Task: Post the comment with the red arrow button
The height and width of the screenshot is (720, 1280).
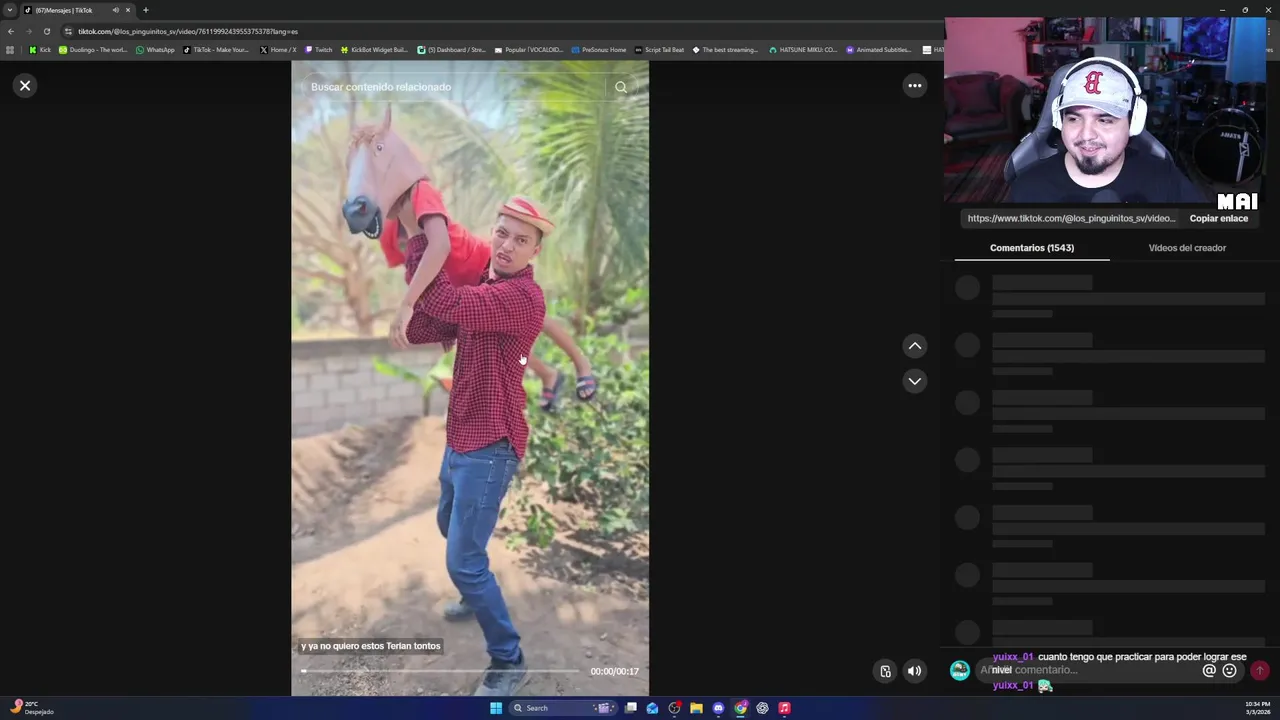Action: 1260,671
